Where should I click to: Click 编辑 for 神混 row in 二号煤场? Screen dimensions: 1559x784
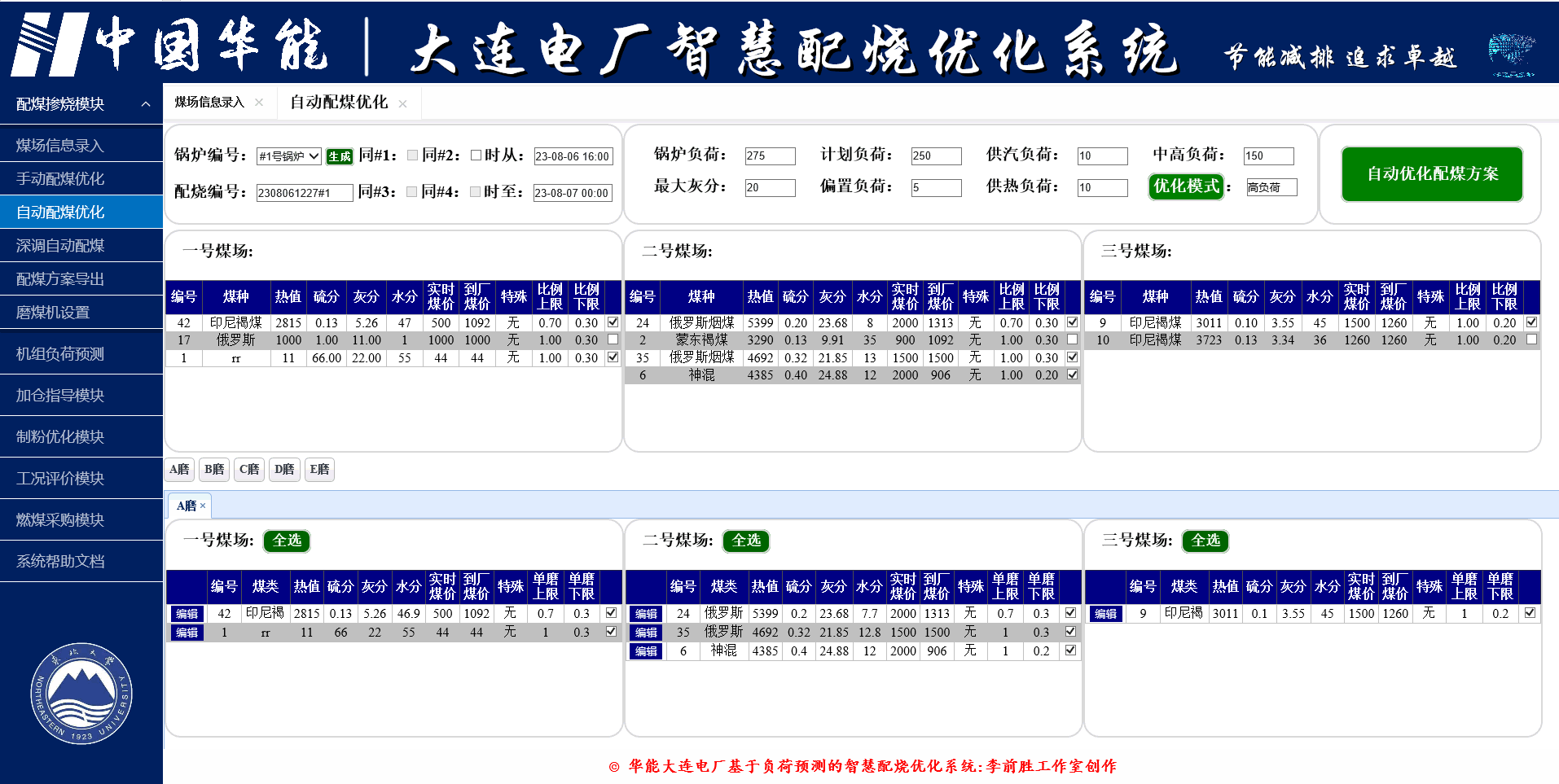646,651
